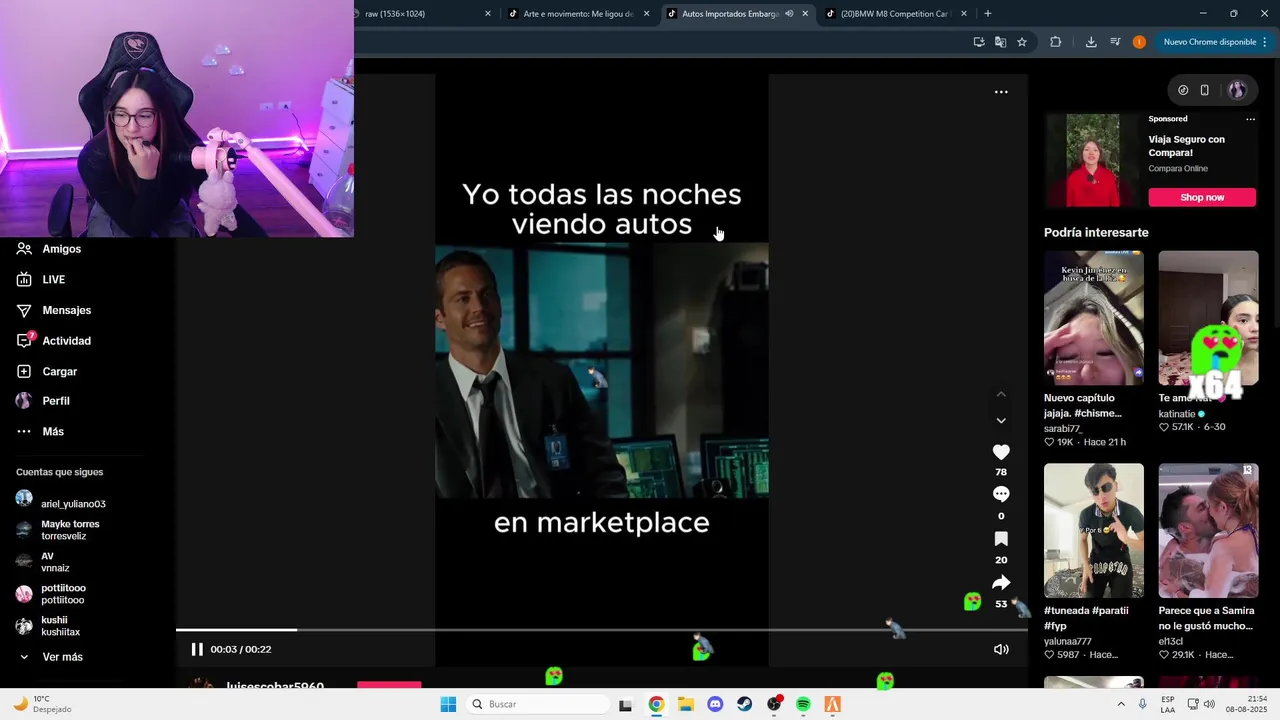Open Chrome extensions puzzle icon

tap(1055, 42)
